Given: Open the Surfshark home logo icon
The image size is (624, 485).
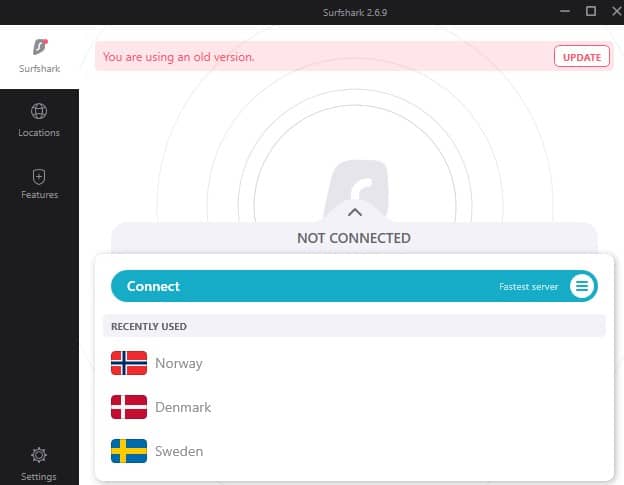Looking at the screenshot, I should tap(40, 47).
